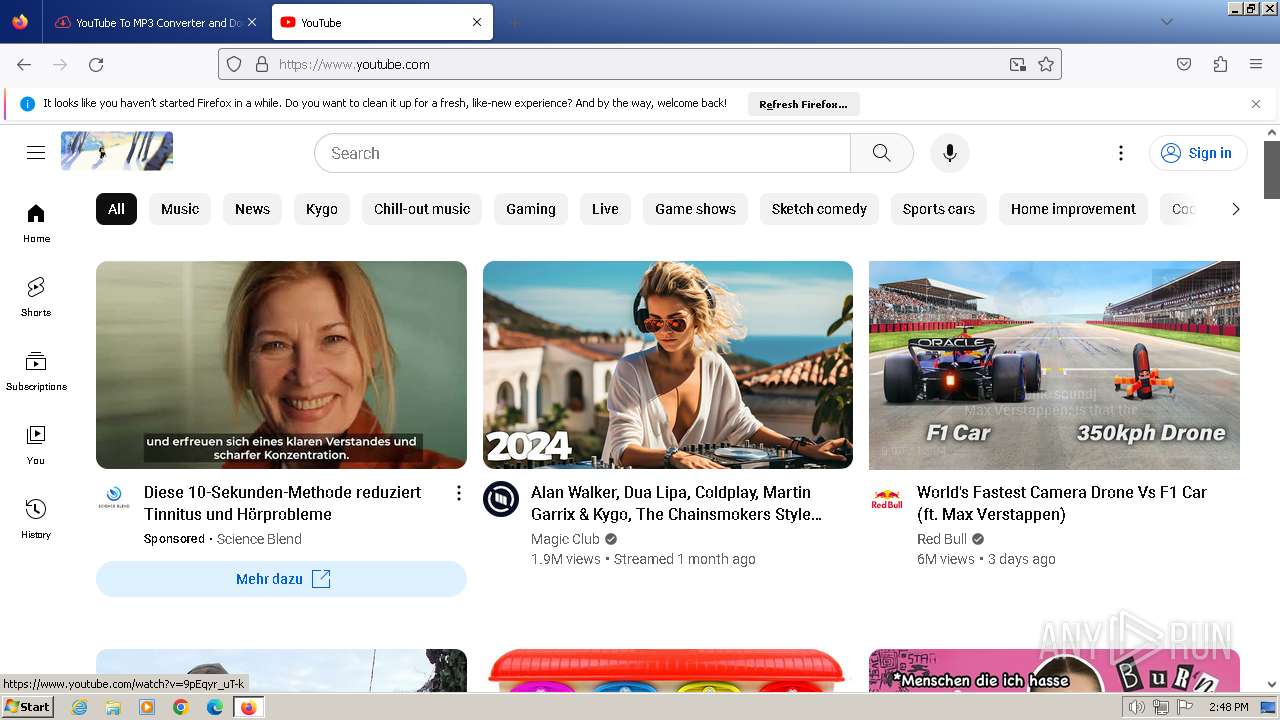Click Magic Club channel avatar
This screenshot has height=720, width=1280.
tap(501, 499)
